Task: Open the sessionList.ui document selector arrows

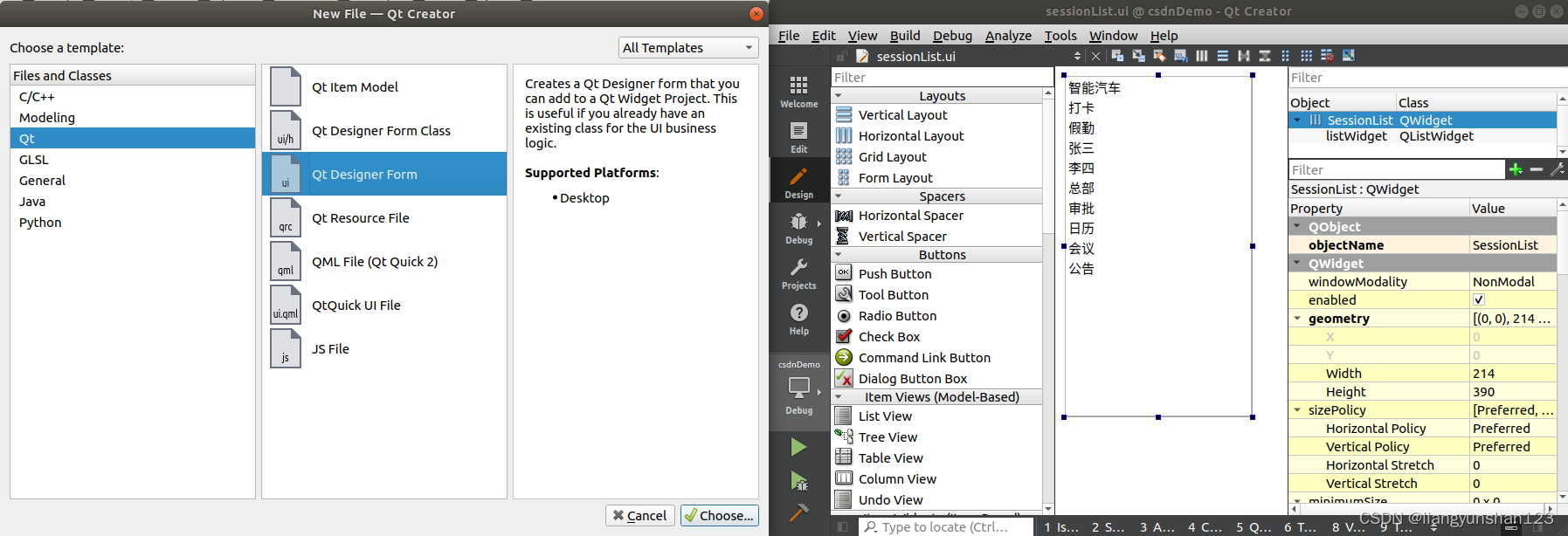Action: coord(1077,56)
